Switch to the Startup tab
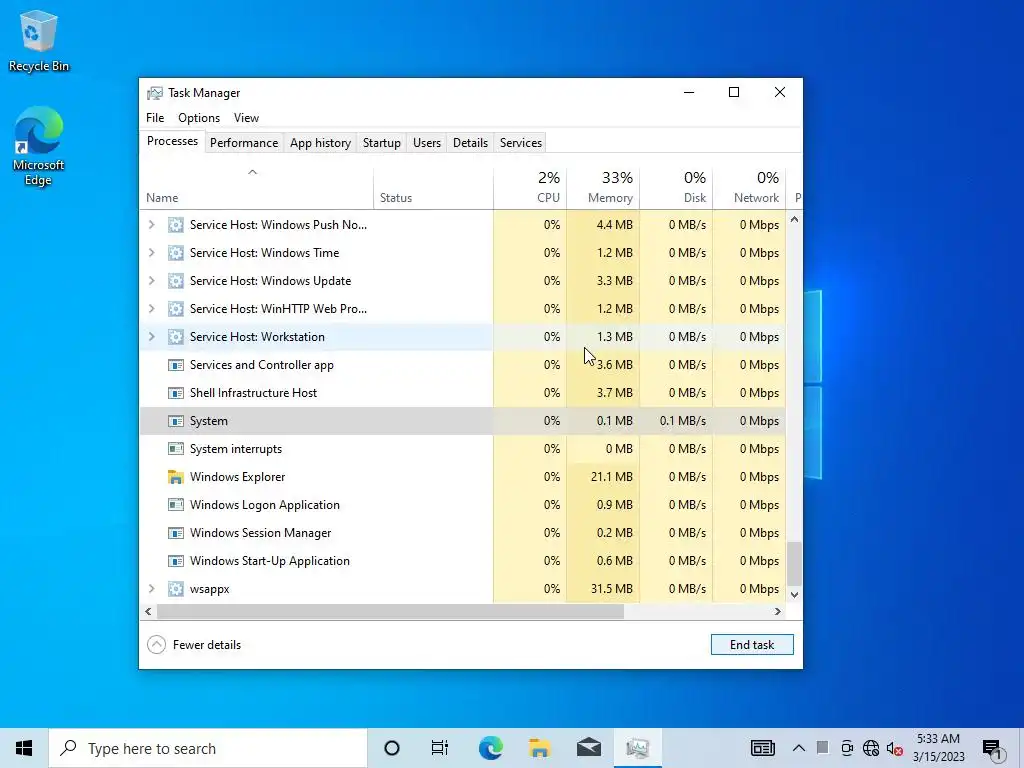1024x768 pixels. click(381, 143)
